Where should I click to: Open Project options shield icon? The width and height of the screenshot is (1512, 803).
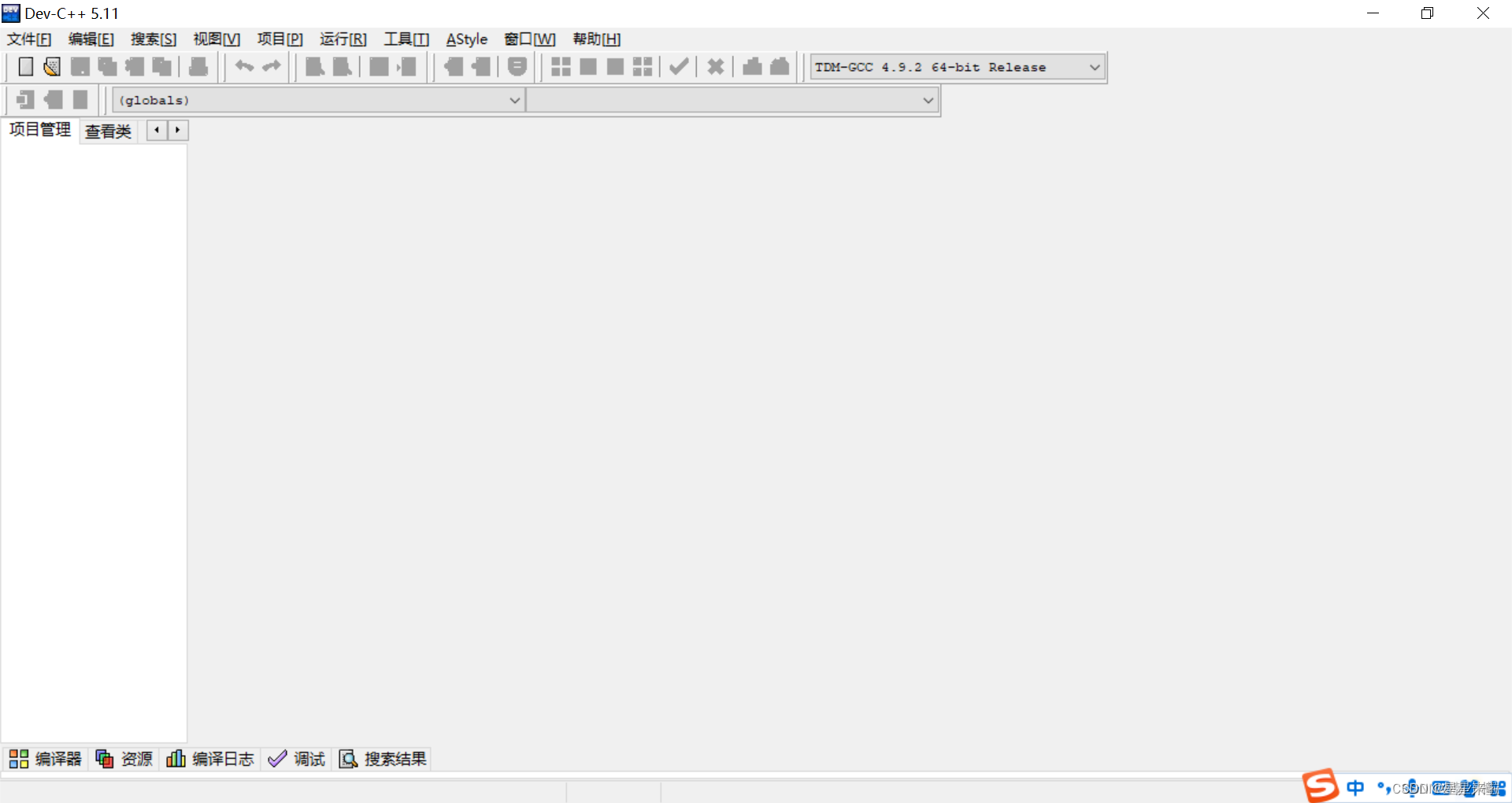tap(517, 67)
